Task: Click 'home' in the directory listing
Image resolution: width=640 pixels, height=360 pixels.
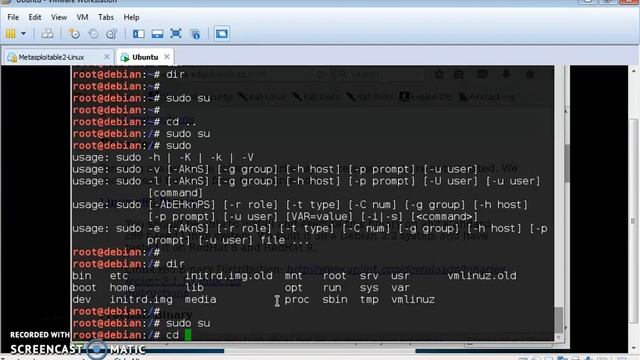Action: 122,288
